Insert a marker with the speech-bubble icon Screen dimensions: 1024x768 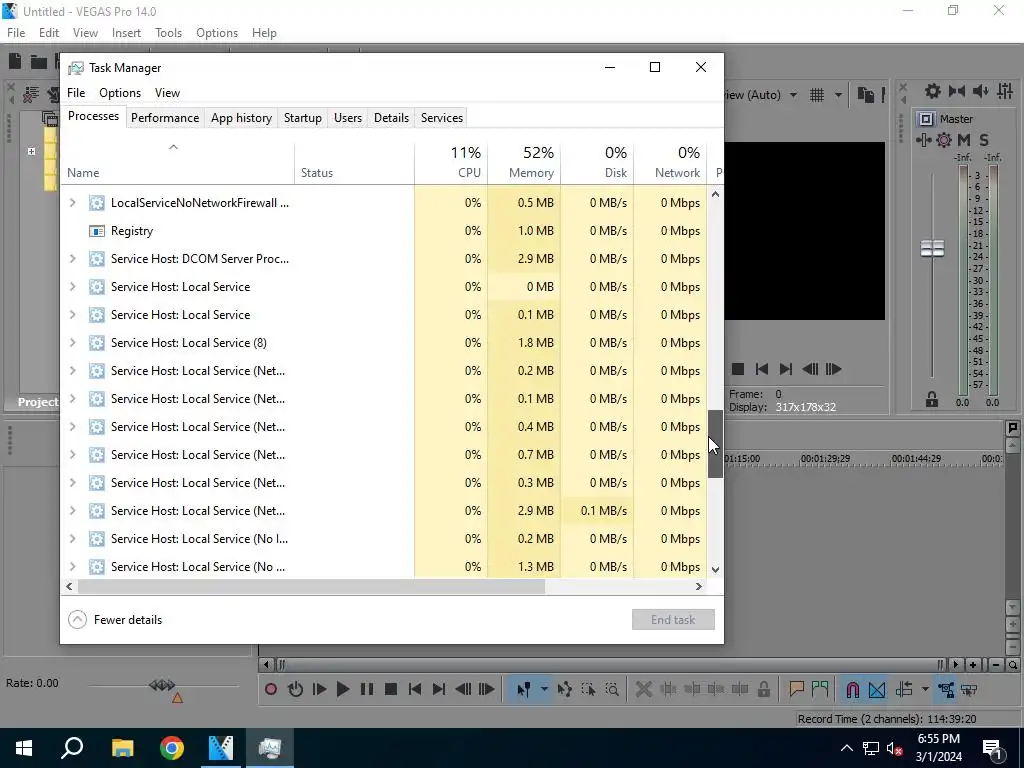point(796,689)
